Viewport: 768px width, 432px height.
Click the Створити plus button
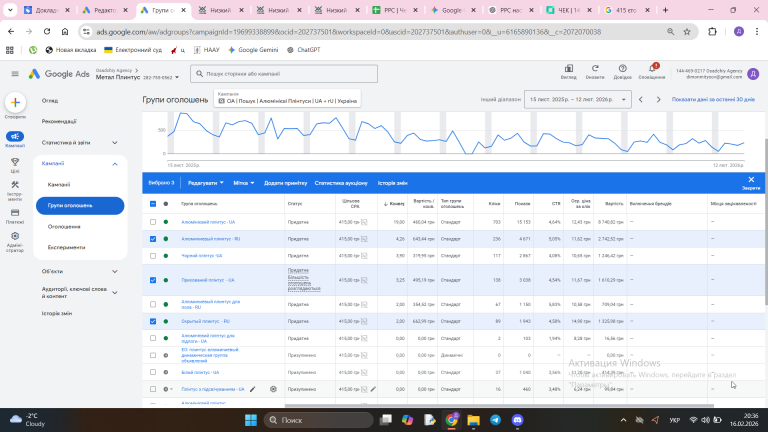pos(15,103)
